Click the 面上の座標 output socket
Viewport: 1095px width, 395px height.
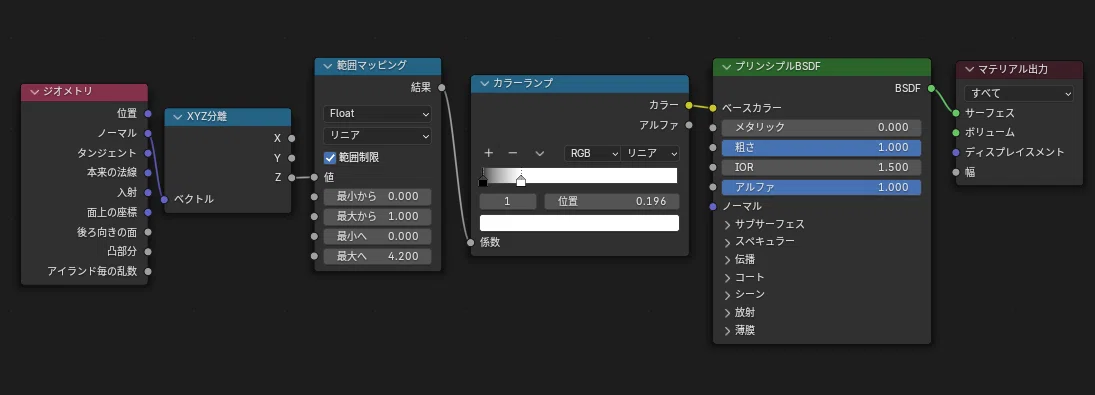tap(147, 212)
